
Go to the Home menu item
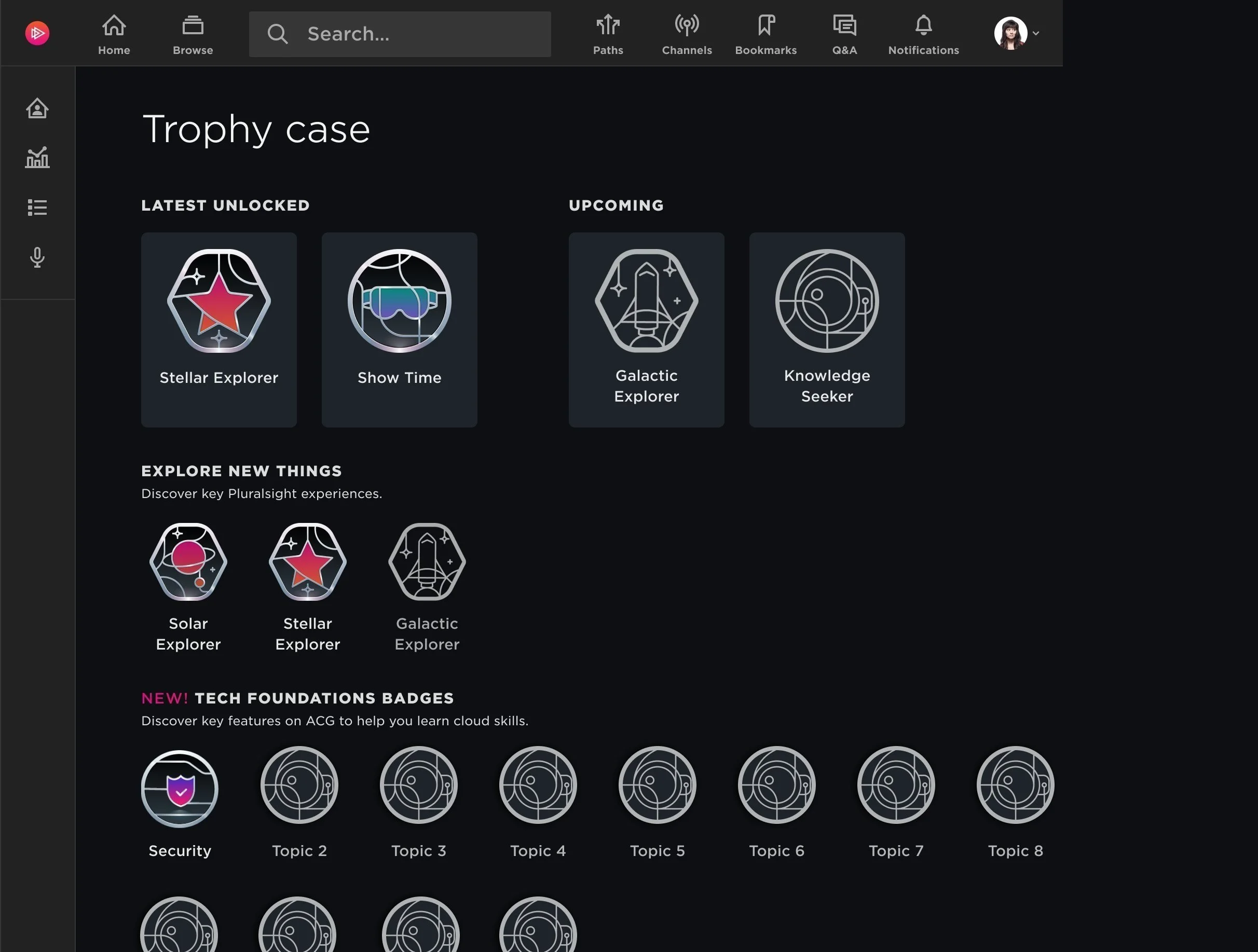coord(114,34)
